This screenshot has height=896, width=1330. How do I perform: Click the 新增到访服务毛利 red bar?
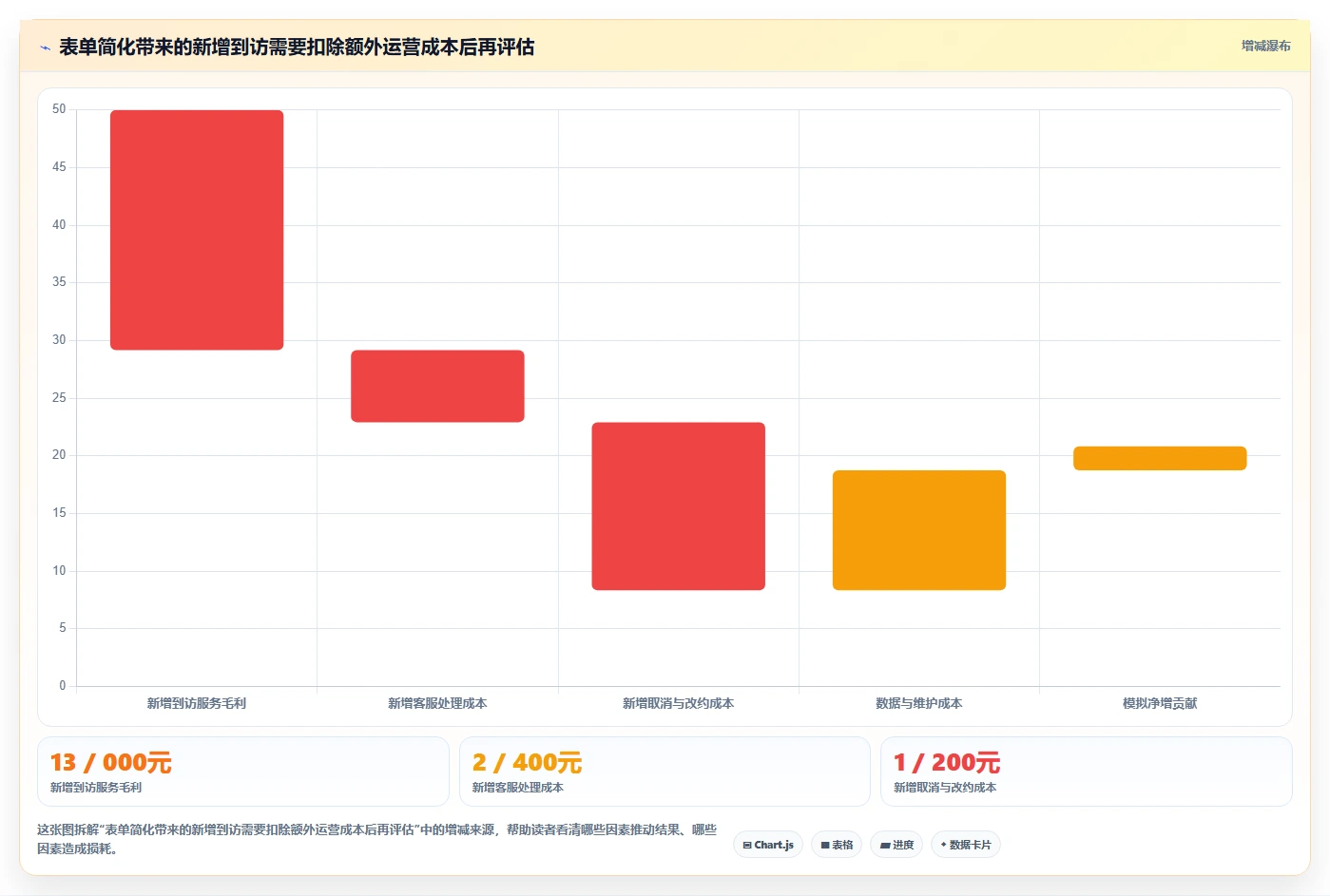(197, 230)
